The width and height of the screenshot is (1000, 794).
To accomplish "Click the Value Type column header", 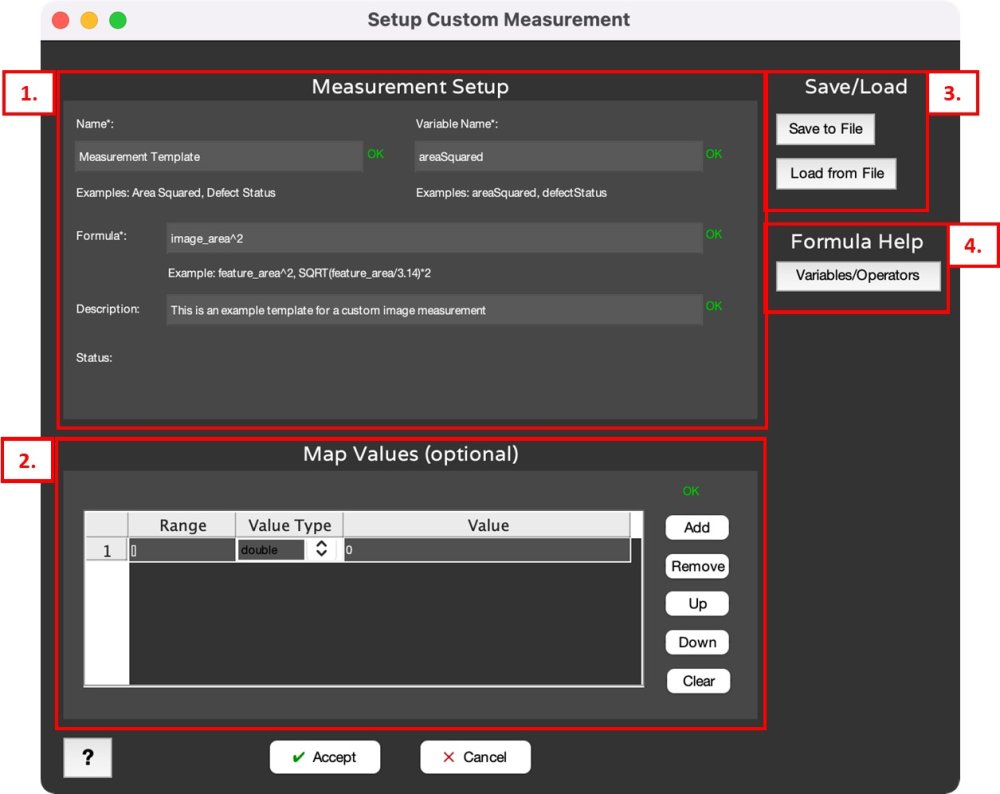I will (290, 525).
